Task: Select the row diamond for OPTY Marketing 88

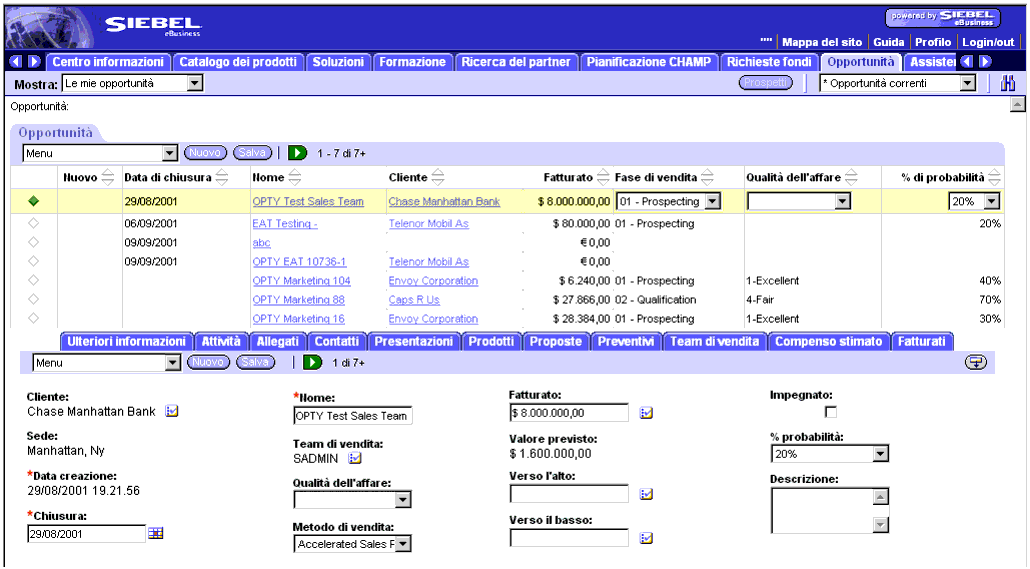Action: 34,300
